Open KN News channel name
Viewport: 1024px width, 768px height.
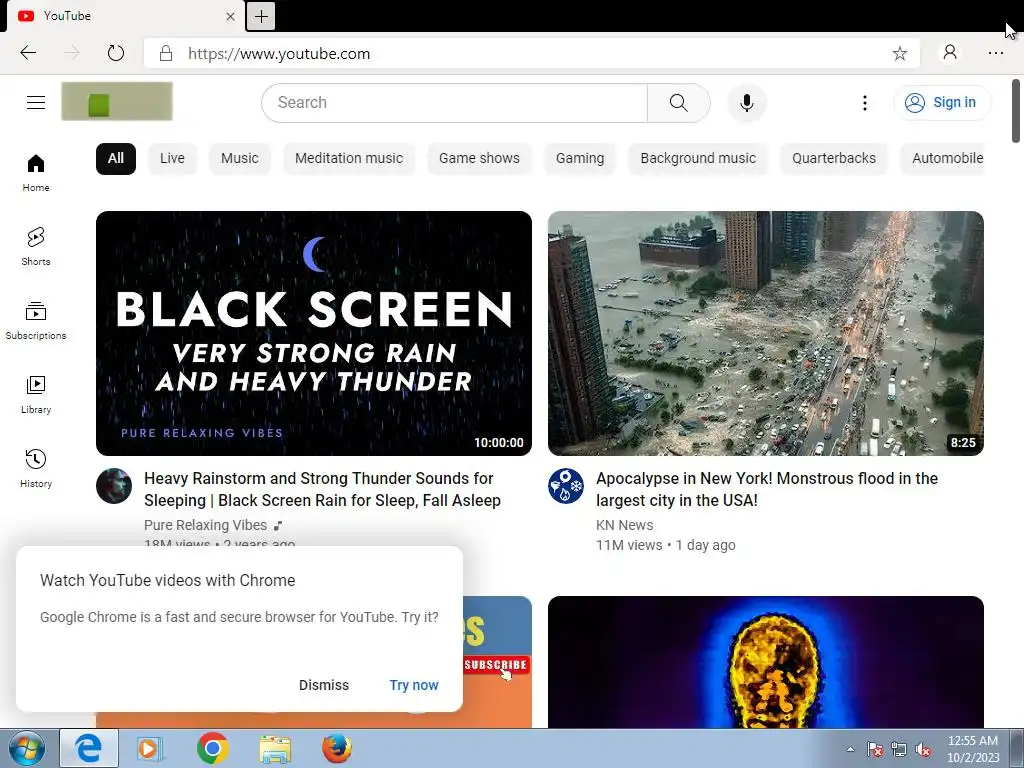tap(624, 525)
